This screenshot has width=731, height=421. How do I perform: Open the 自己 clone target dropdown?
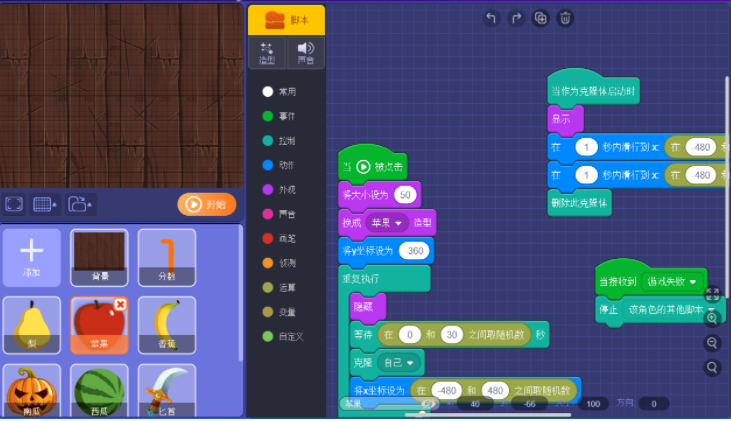pos(407,360)
